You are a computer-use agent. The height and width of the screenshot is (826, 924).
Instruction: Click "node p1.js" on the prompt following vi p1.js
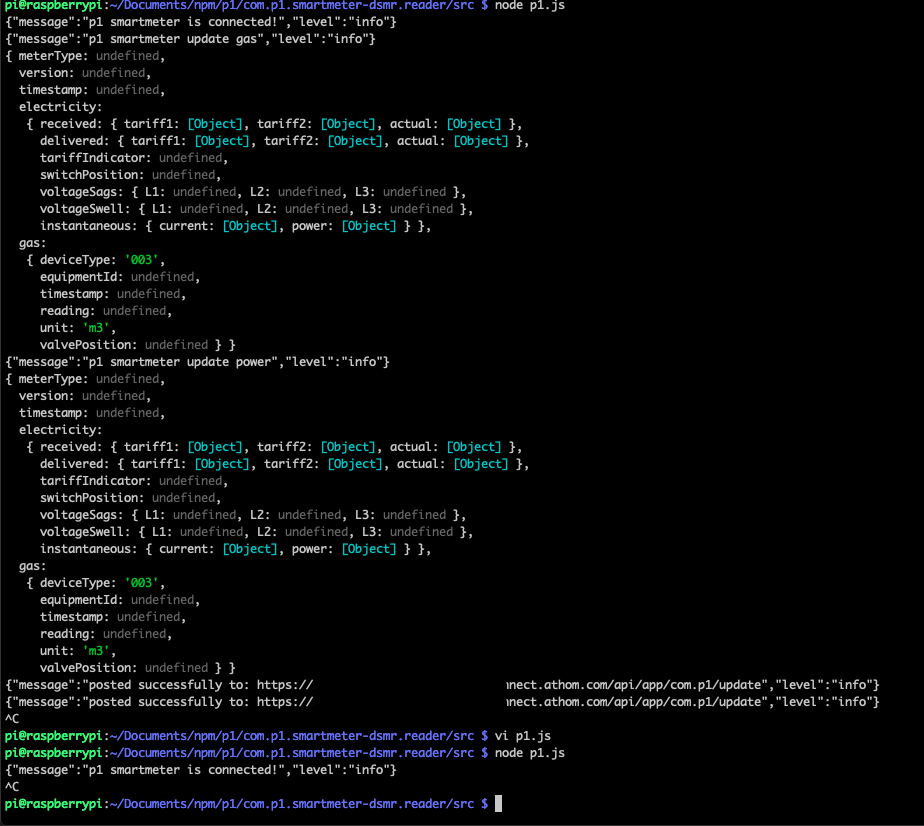(x=530, y=753)
